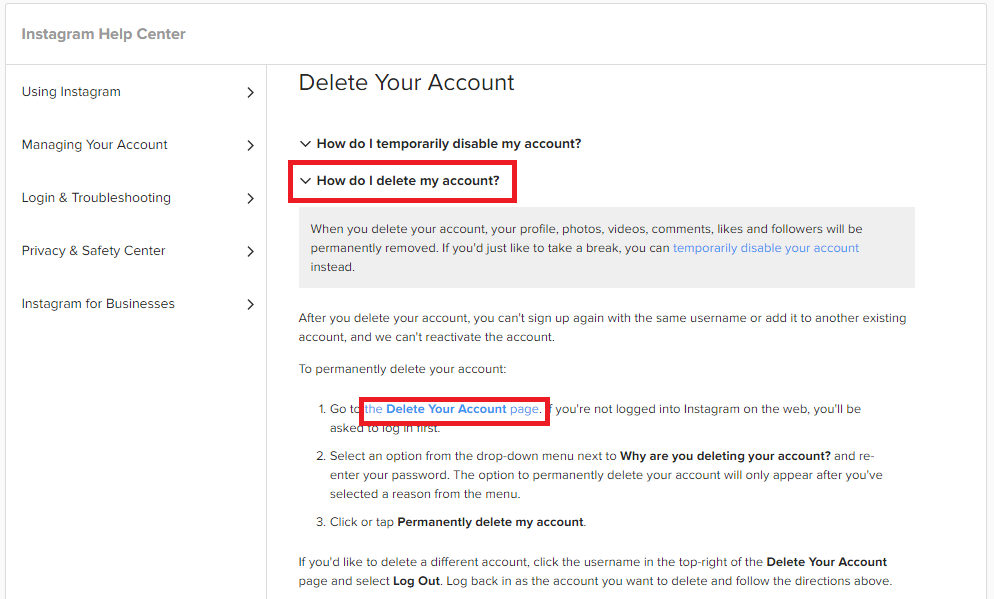Image resolution: width=994 pixels, height=599 pixels.
Task: Click chevron arrow beside Login & Troubleshooting
Action: 250,198
